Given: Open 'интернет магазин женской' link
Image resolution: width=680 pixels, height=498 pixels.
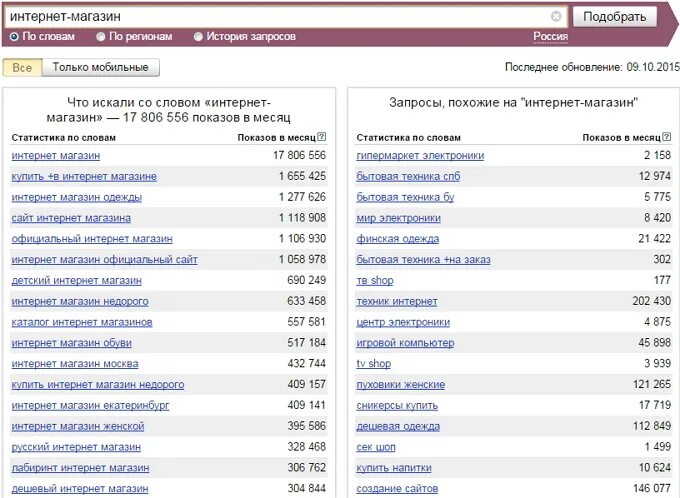Looking at the screenshot, I should coord(78,426).
